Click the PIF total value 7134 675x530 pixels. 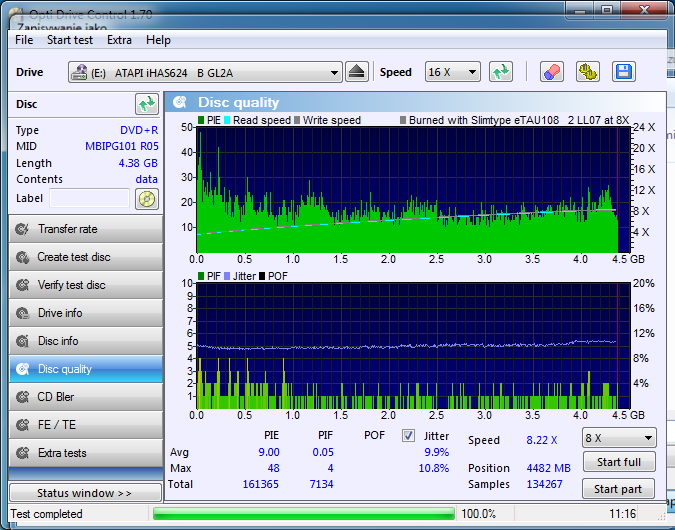click(321, 484)
